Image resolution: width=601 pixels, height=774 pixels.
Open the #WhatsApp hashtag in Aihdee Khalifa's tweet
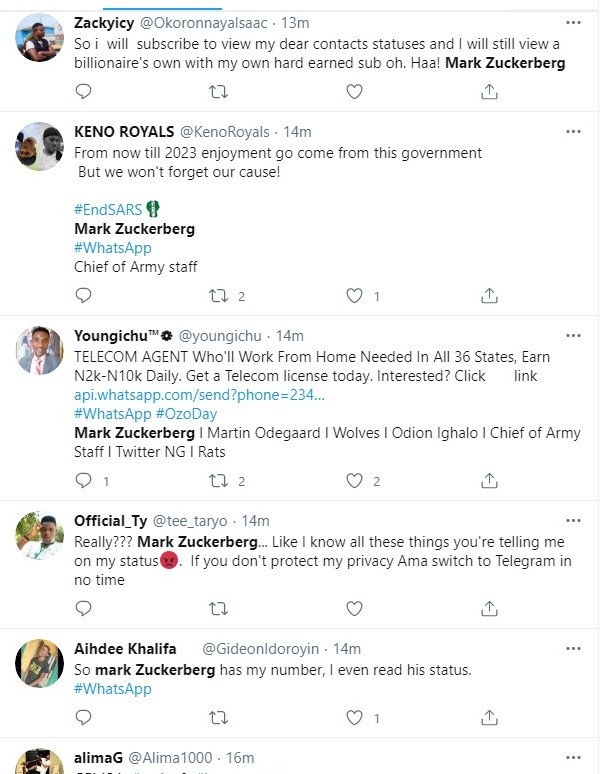(112, 689)
